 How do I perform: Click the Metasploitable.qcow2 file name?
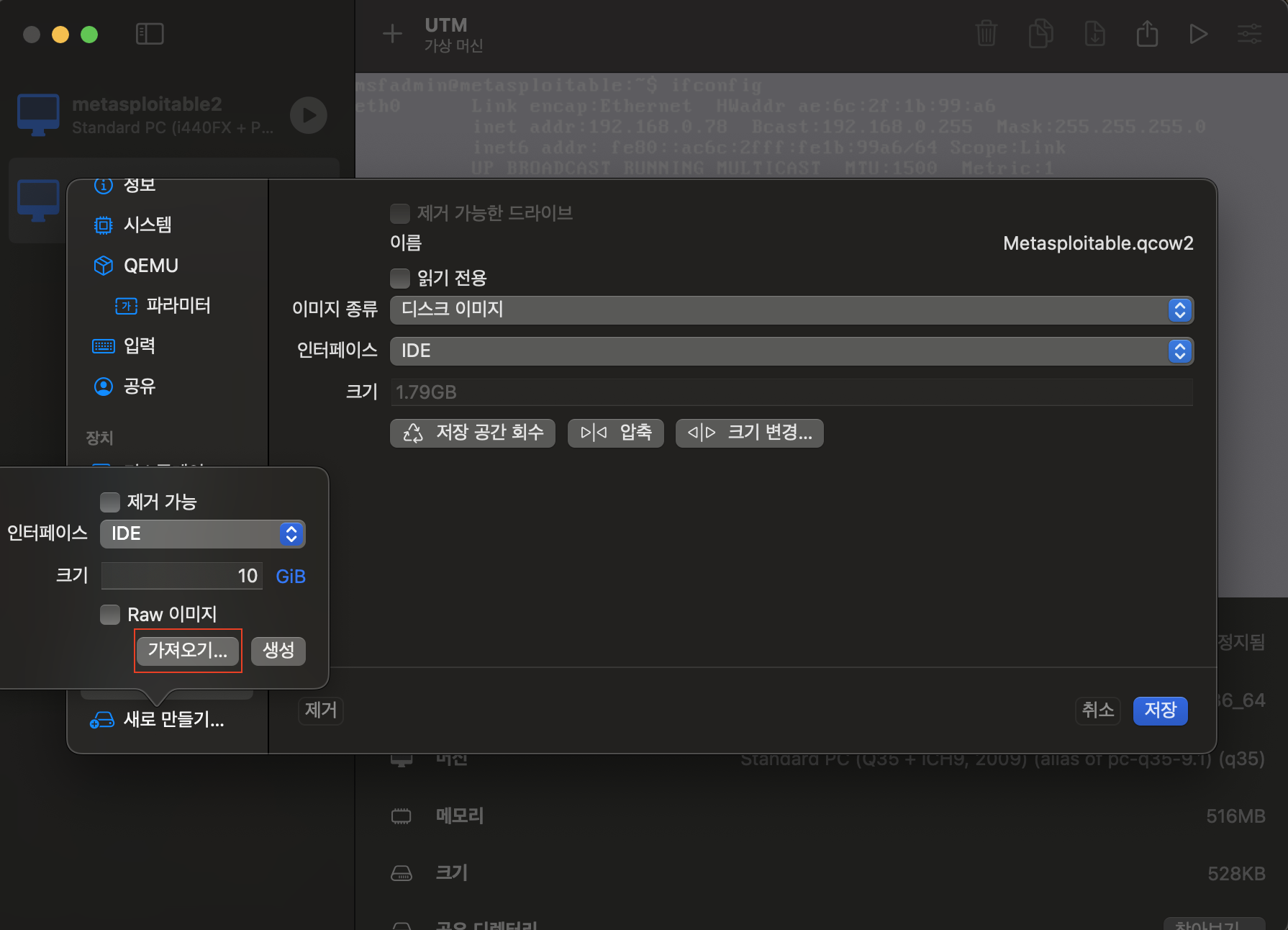pos(1098,243)
